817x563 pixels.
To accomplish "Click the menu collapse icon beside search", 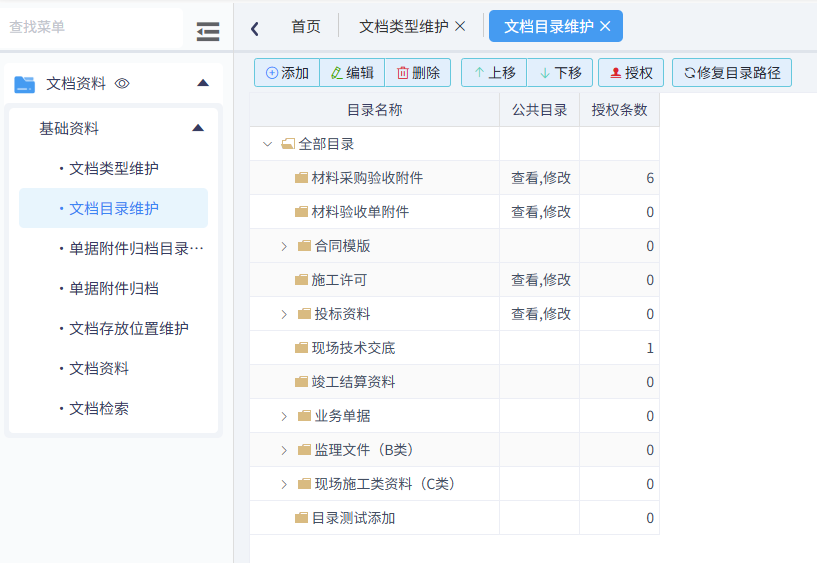I will (208, 32).
